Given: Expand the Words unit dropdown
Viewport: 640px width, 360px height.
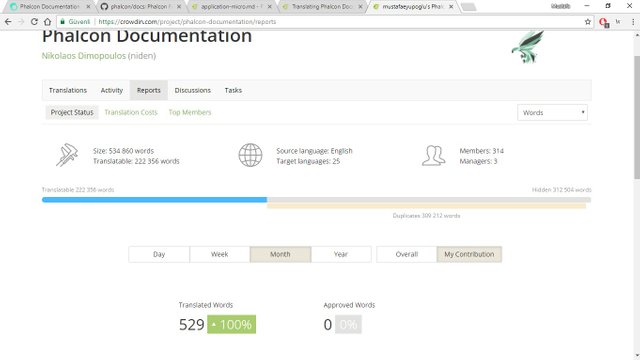Looking at the screenshot, I should [552, 113].
